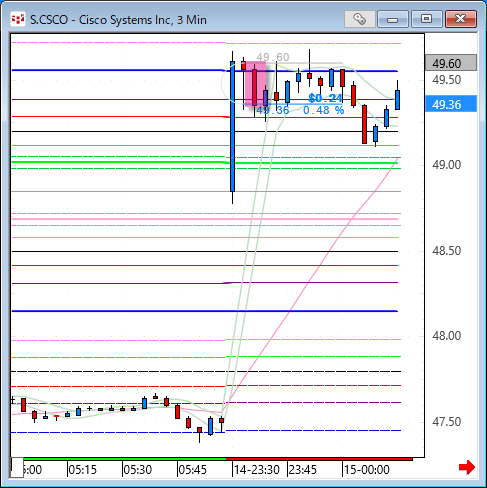Click the 23:45 time axis label

[303, 470]
